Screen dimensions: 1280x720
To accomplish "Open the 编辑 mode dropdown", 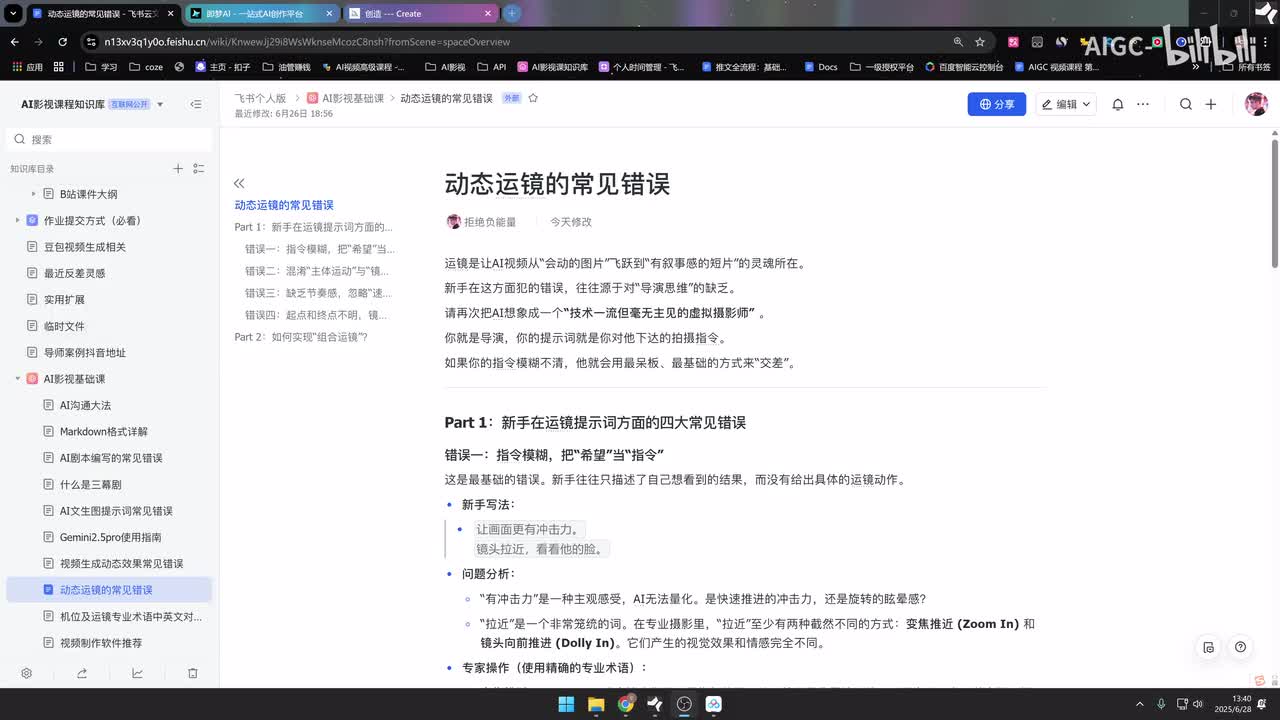I will (x=1066, y=104).
